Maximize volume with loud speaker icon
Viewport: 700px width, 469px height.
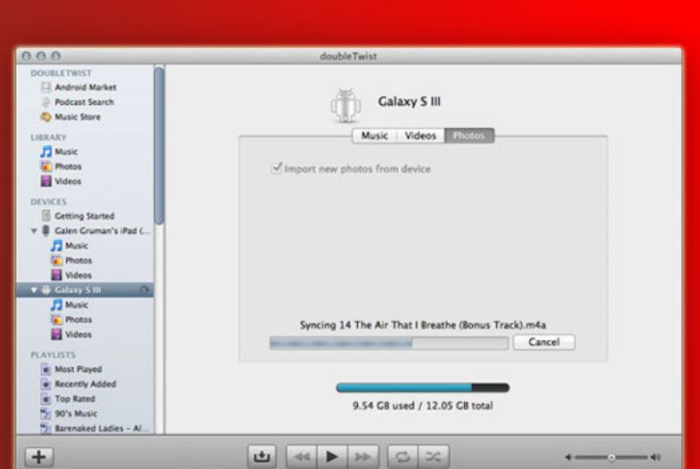point(656,457)
